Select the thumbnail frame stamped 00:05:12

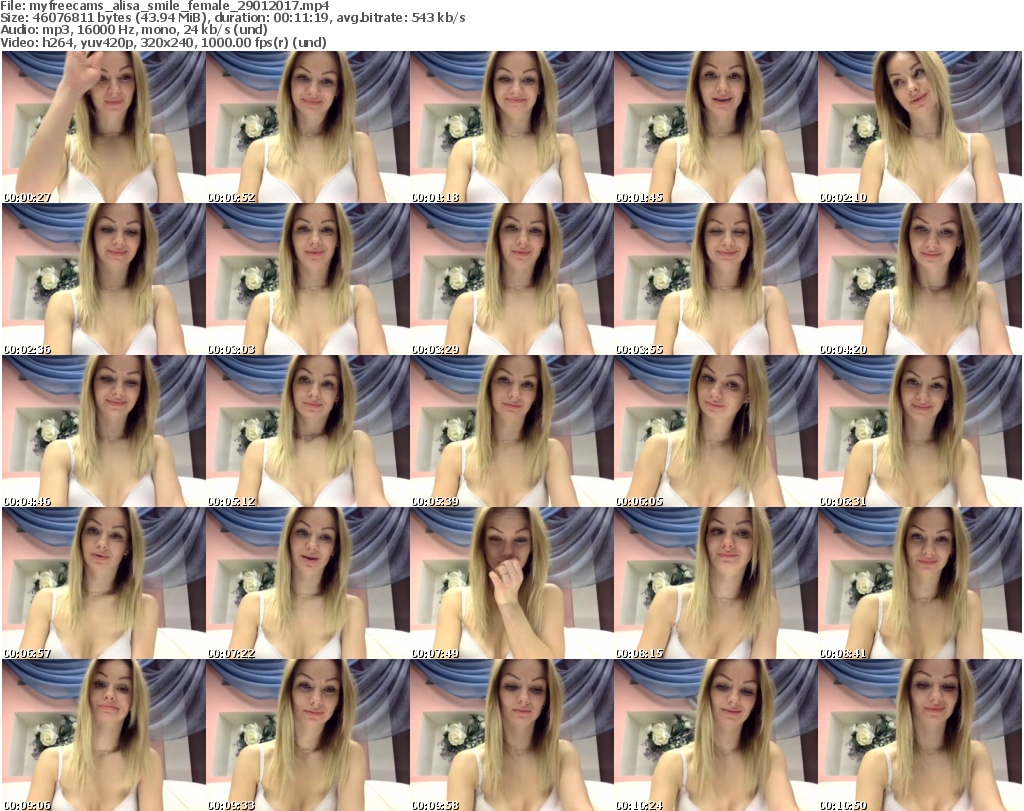tap(308, 431)
